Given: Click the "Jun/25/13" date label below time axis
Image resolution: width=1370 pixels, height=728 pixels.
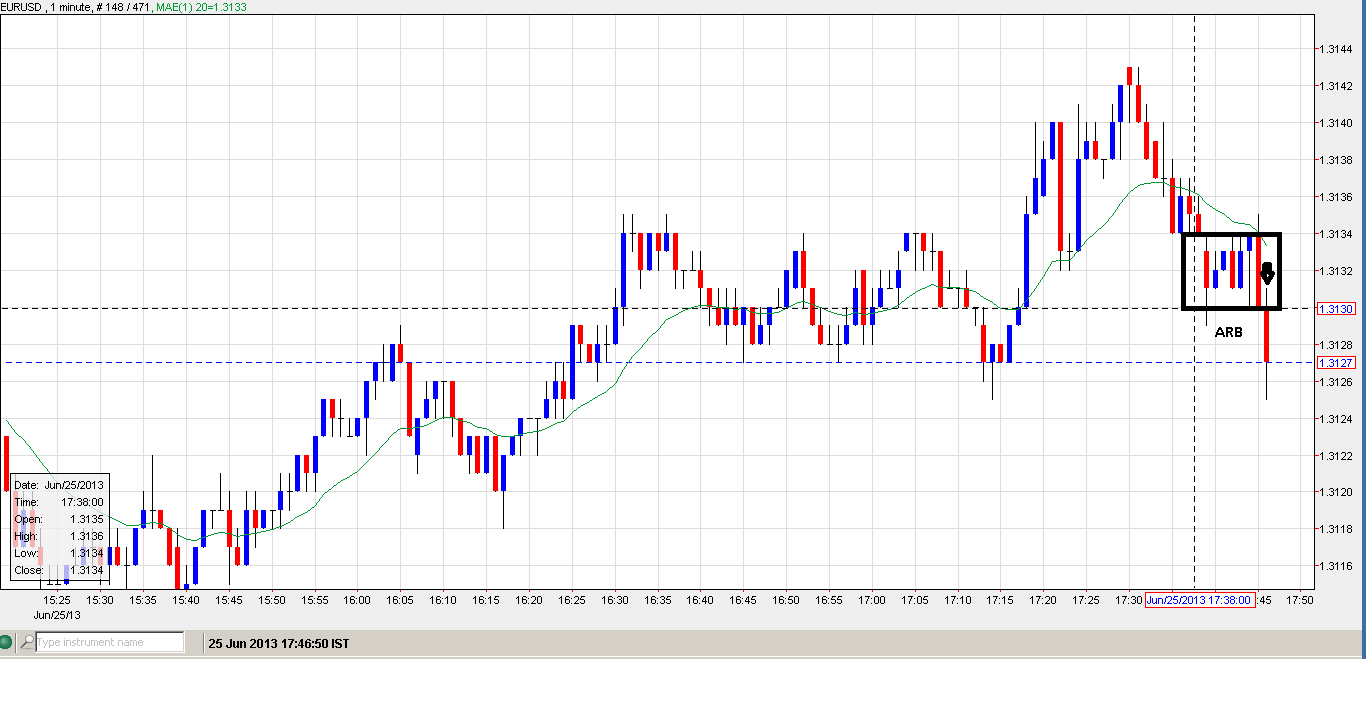Looking at the screenshot, I should [x=58, y=615].
